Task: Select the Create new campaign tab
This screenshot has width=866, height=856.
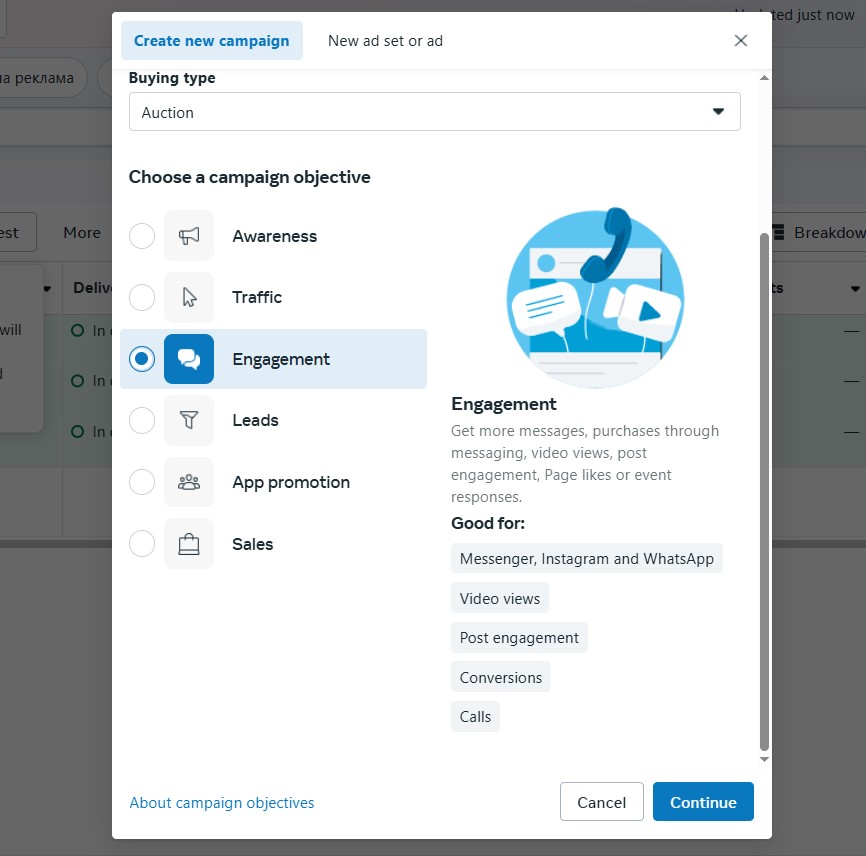Action: [212, 41]
